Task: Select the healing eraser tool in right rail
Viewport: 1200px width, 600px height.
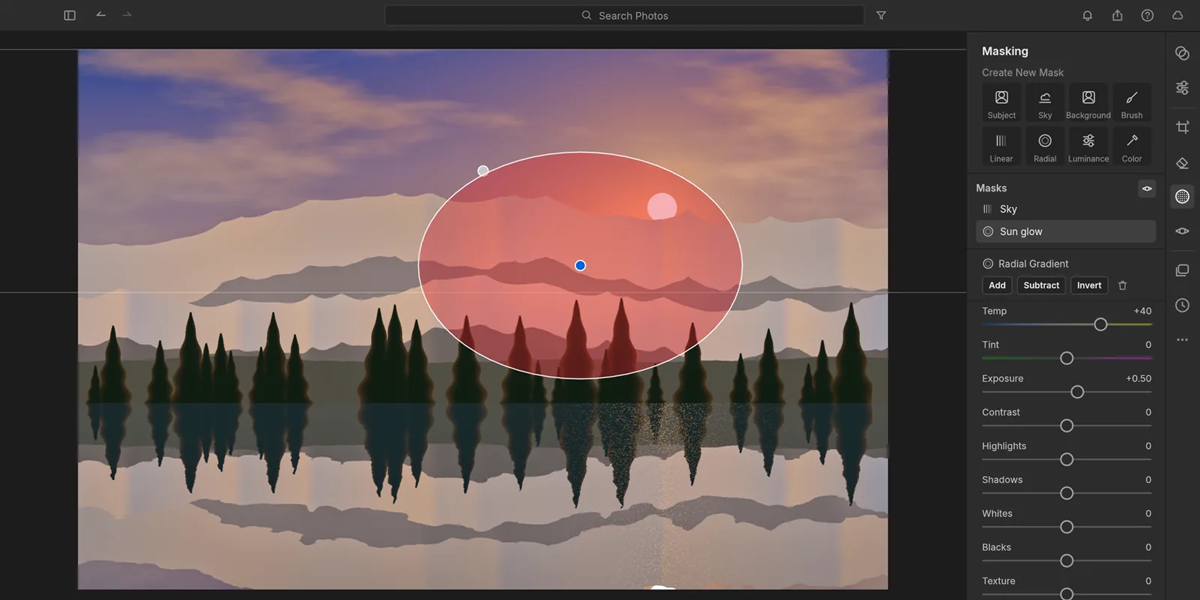Action: (1182, 162)
